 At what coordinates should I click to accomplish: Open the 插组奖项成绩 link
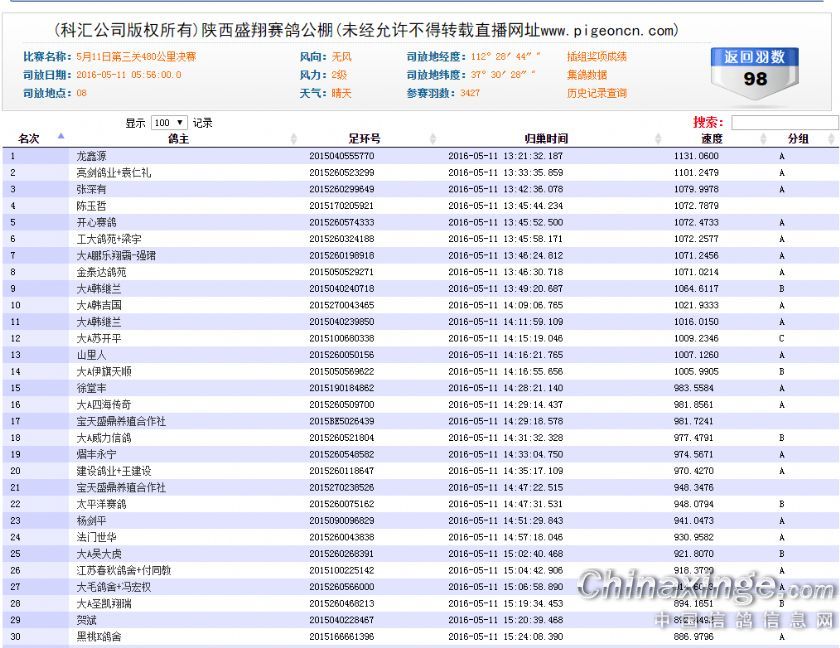click(597, 57)
